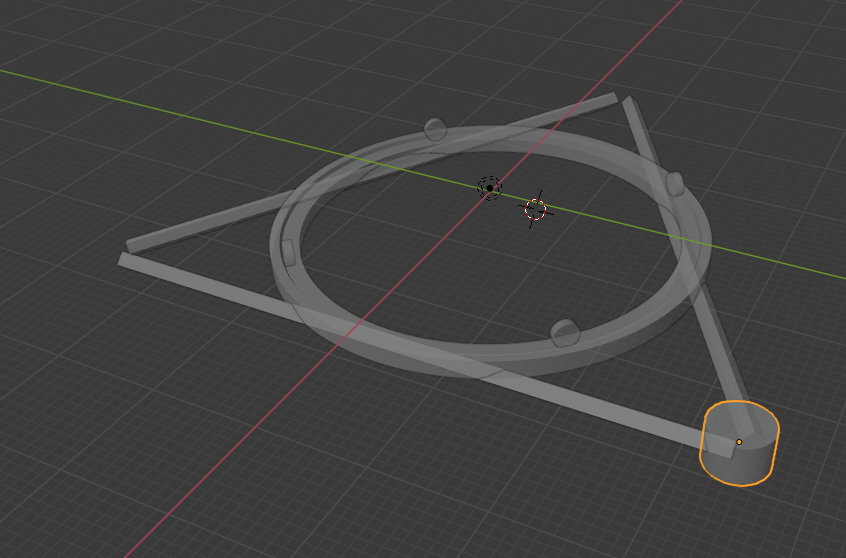The height and width of the screenshot is (558, 846).
Task: Click the orange origin dot of selected cylinder
Action: (x=739, y=442)
